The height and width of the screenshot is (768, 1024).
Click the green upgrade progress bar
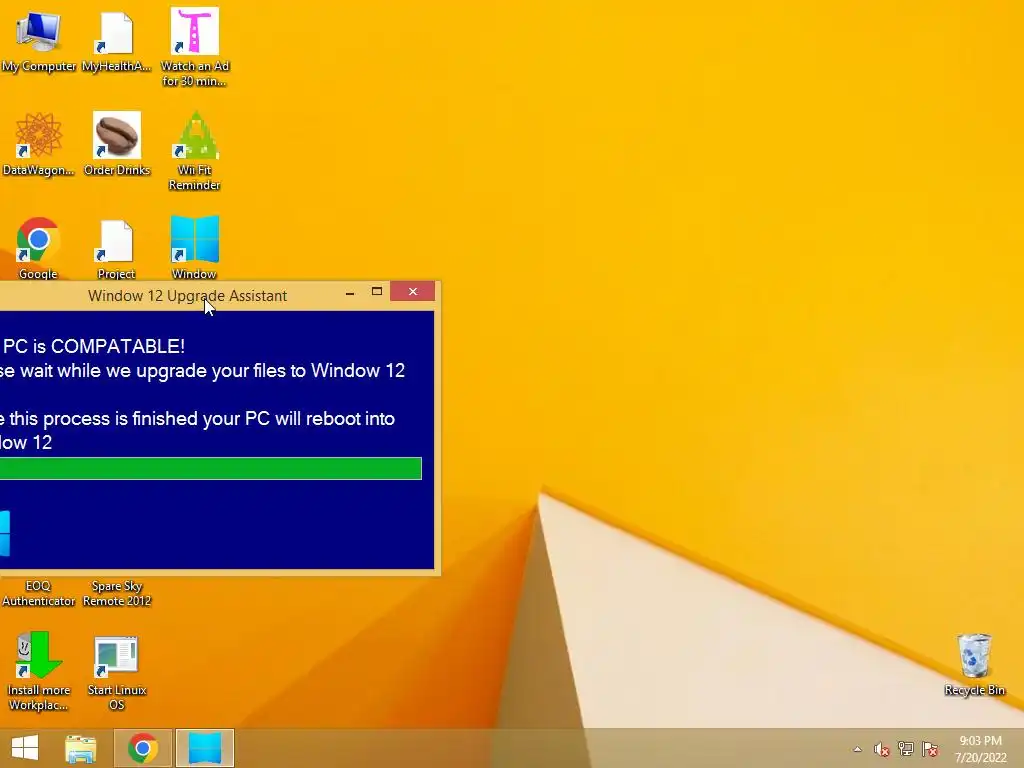coord(211,468)
